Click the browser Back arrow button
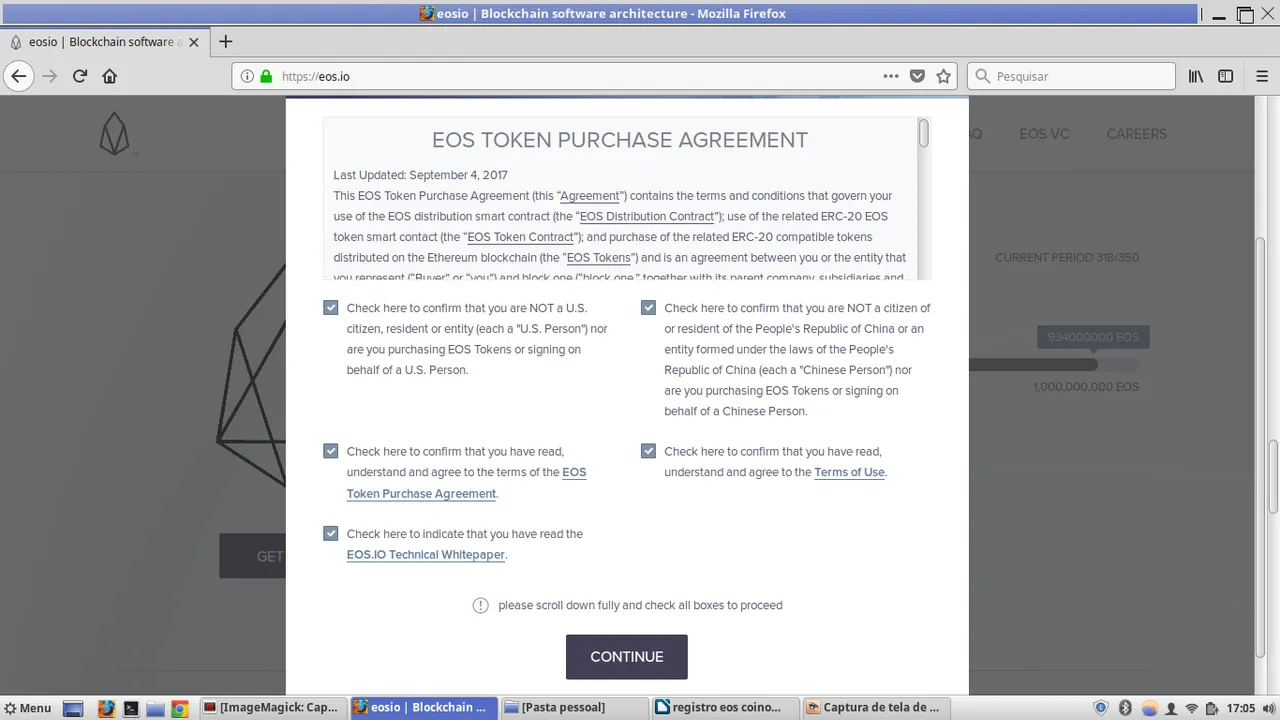Viewport: 1280px width, 720px height. point(18,76)
